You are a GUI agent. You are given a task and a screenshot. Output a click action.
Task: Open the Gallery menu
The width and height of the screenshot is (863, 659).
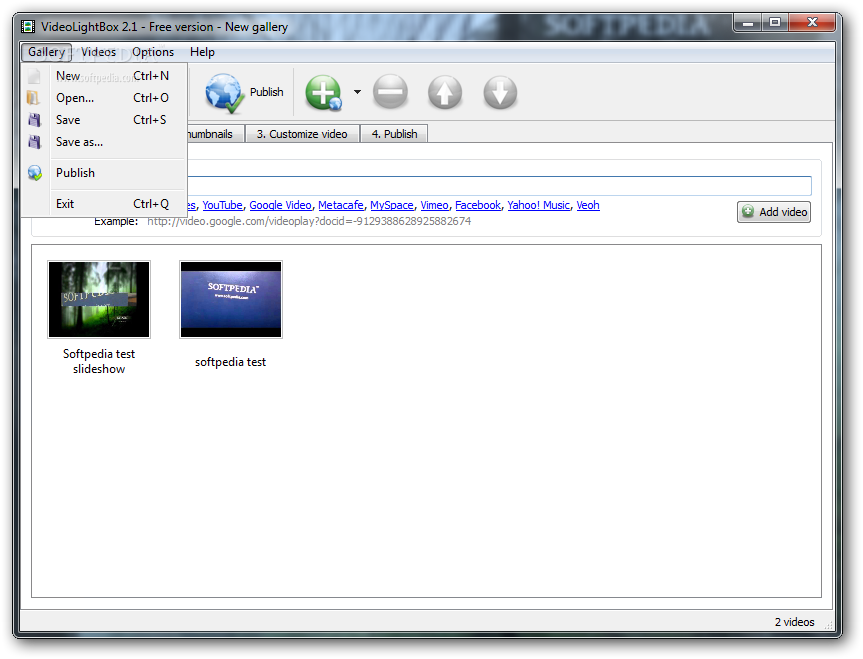pos(46,52)
